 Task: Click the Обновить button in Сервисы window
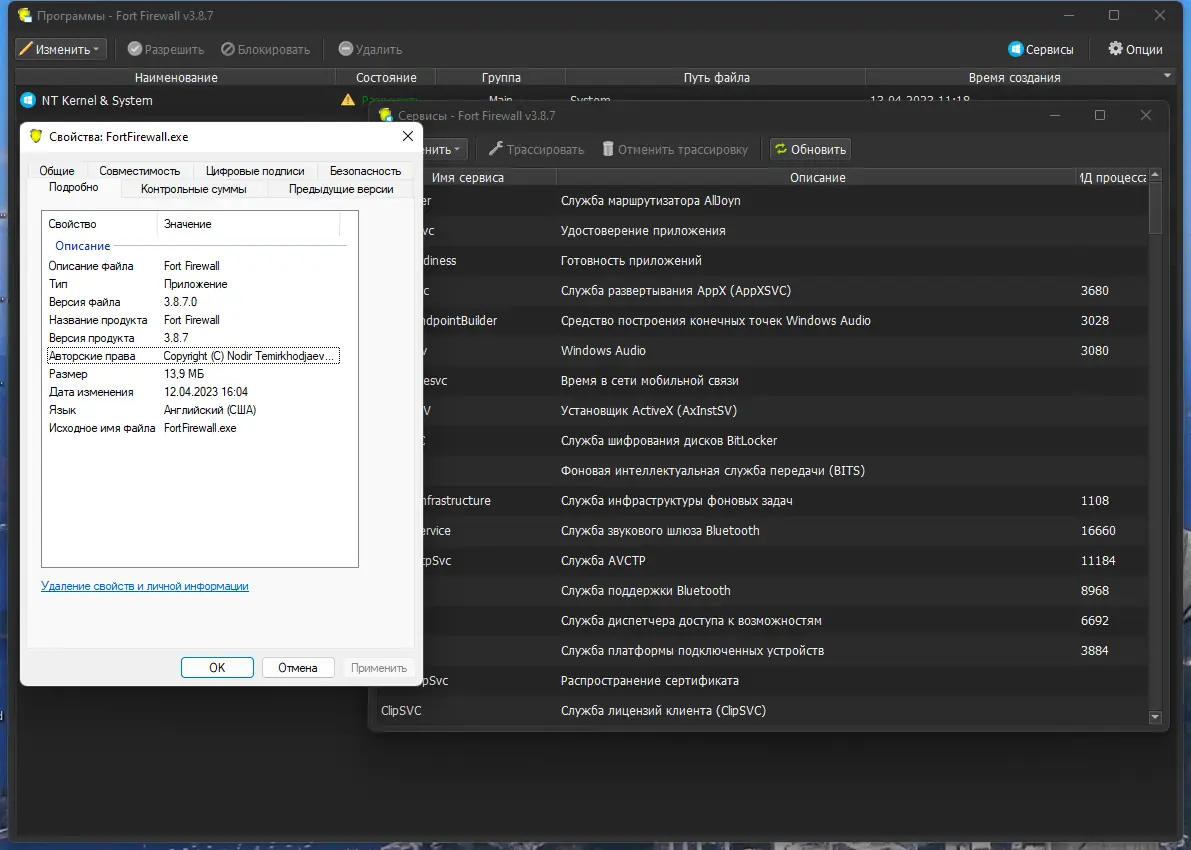[x=810, y=150]
